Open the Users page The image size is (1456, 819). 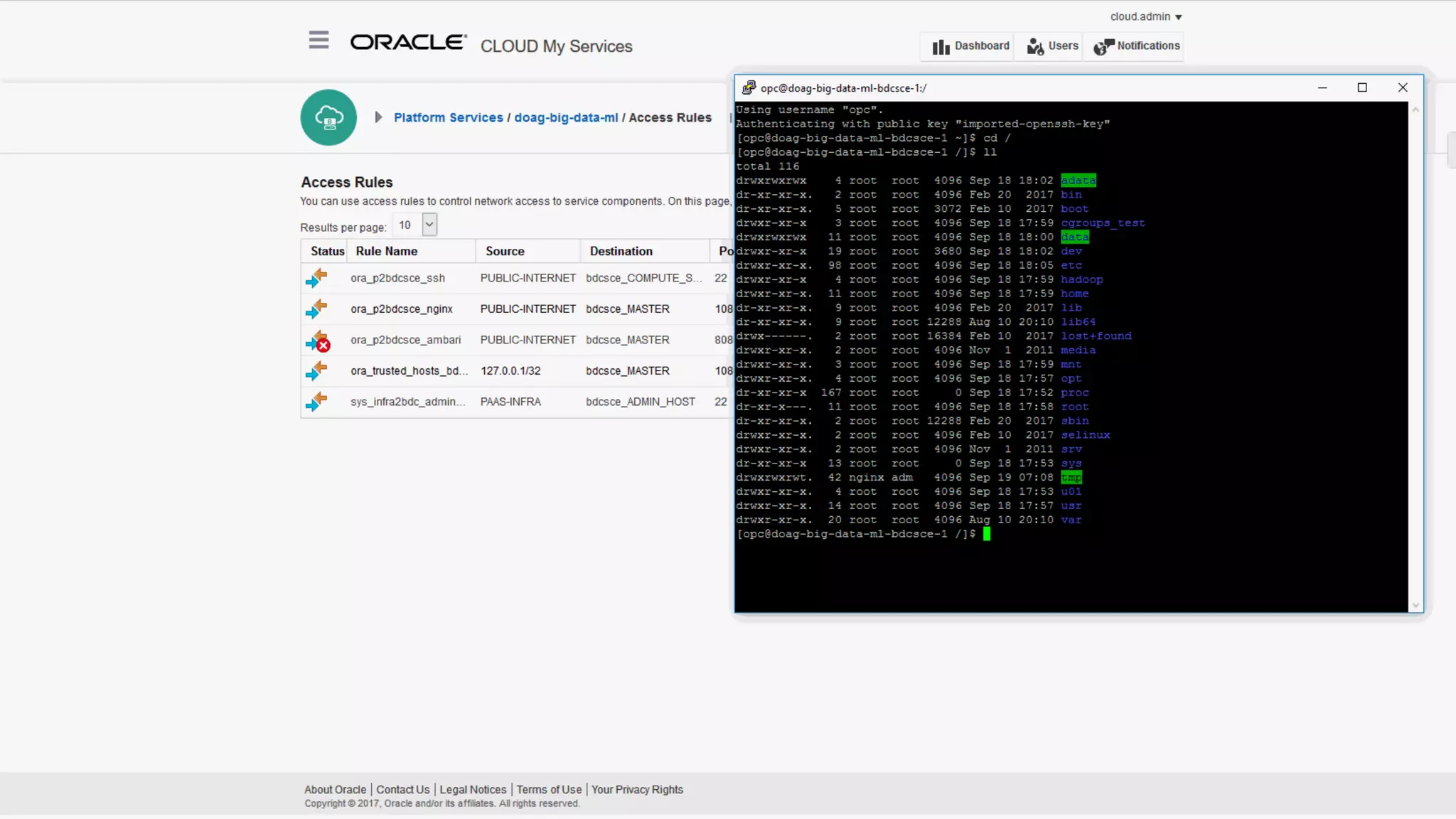[x=1052, y=46]
